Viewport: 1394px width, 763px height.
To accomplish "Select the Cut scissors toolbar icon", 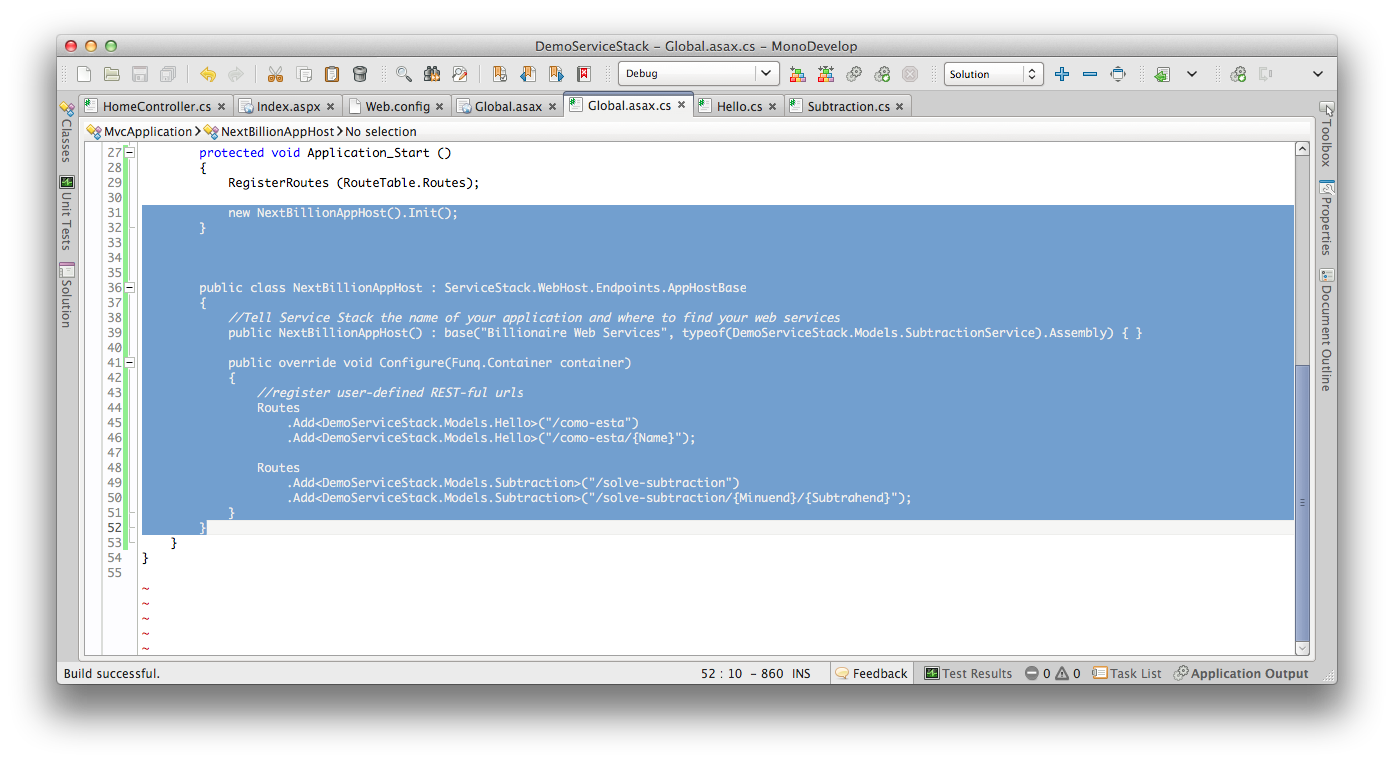I will click(274, 73).
